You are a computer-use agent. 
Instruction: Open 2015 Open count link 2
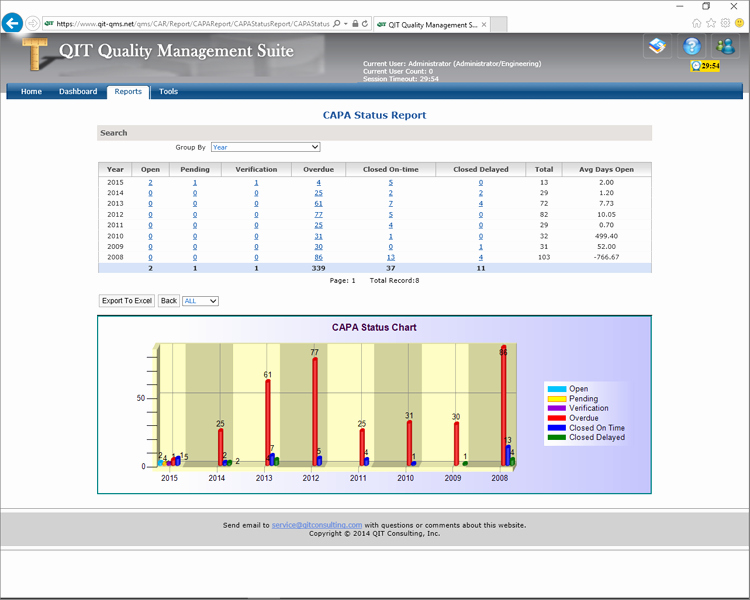150,182
